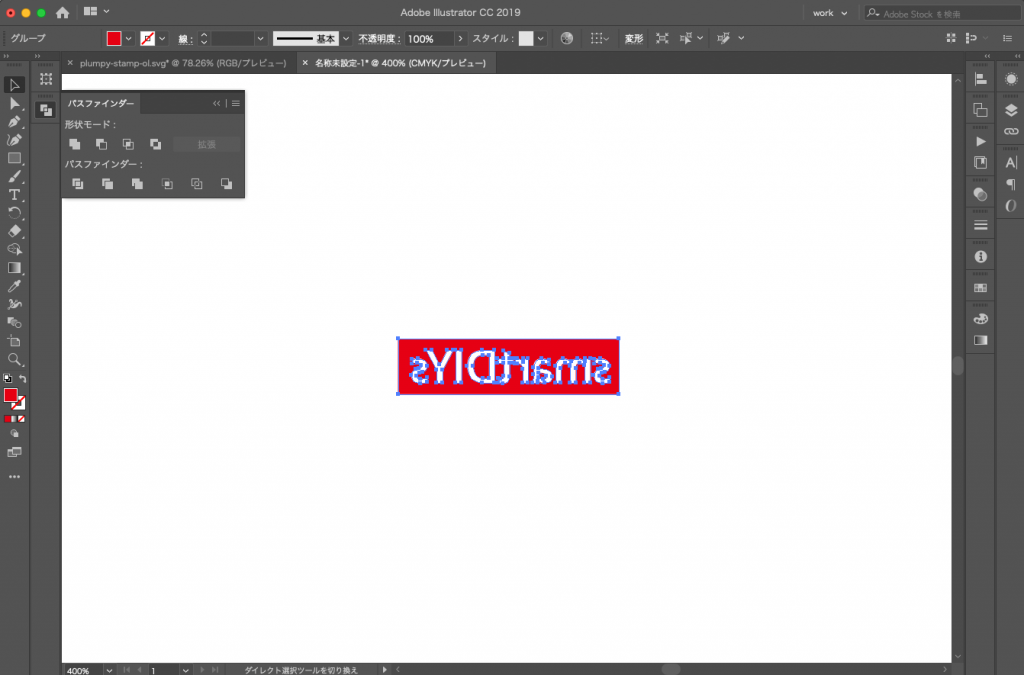Open the Align panel icon
This screenshot has height=675, width=1024.
pos(980,79)
